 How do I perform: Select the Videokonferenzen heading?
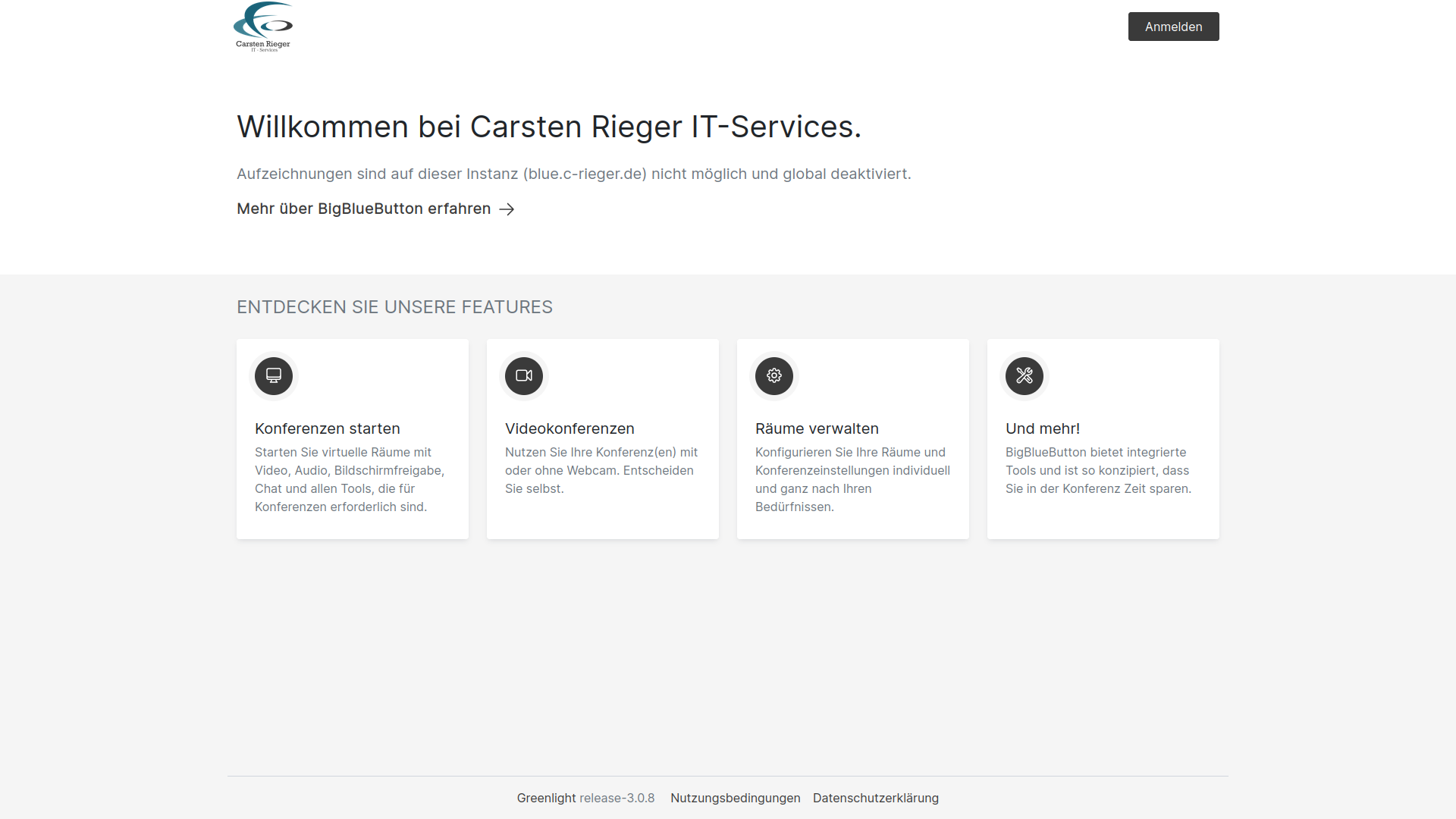point(570,428)
